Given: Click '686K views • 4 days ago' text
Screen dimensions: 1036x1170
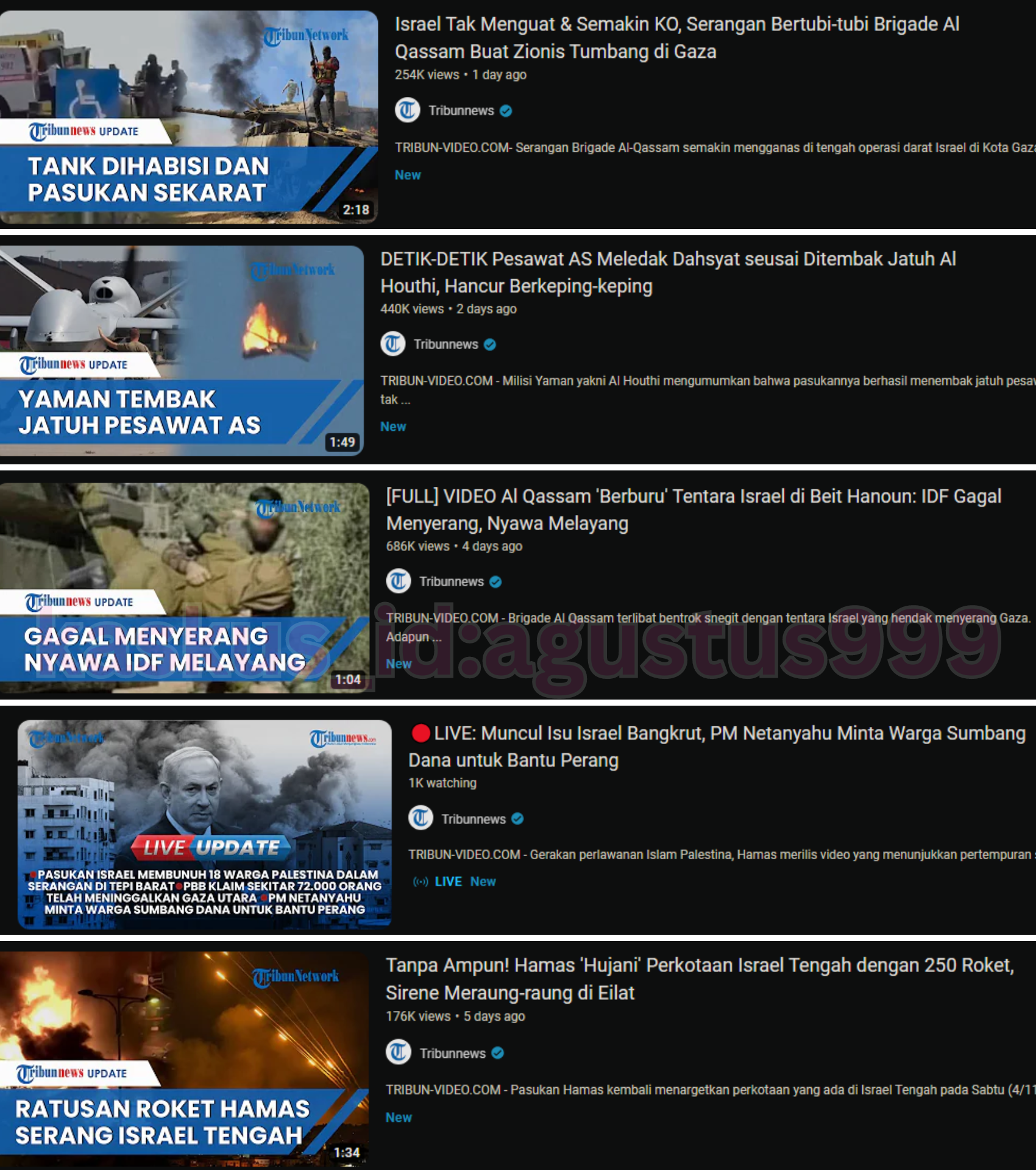Looking at the screenshot, I should (454, 546).
